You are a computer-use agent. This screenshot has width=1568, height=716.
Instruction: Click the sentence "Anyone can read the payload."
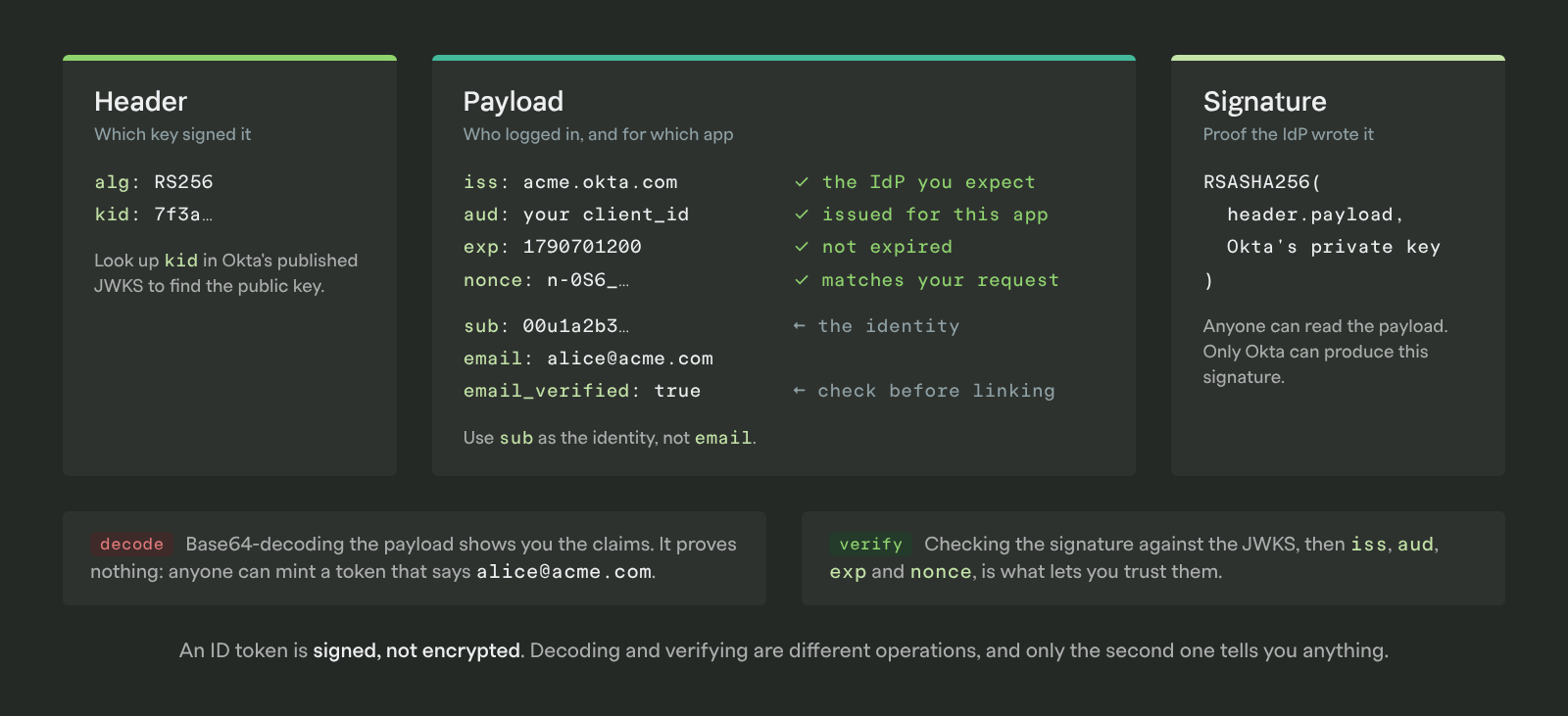1325,326
